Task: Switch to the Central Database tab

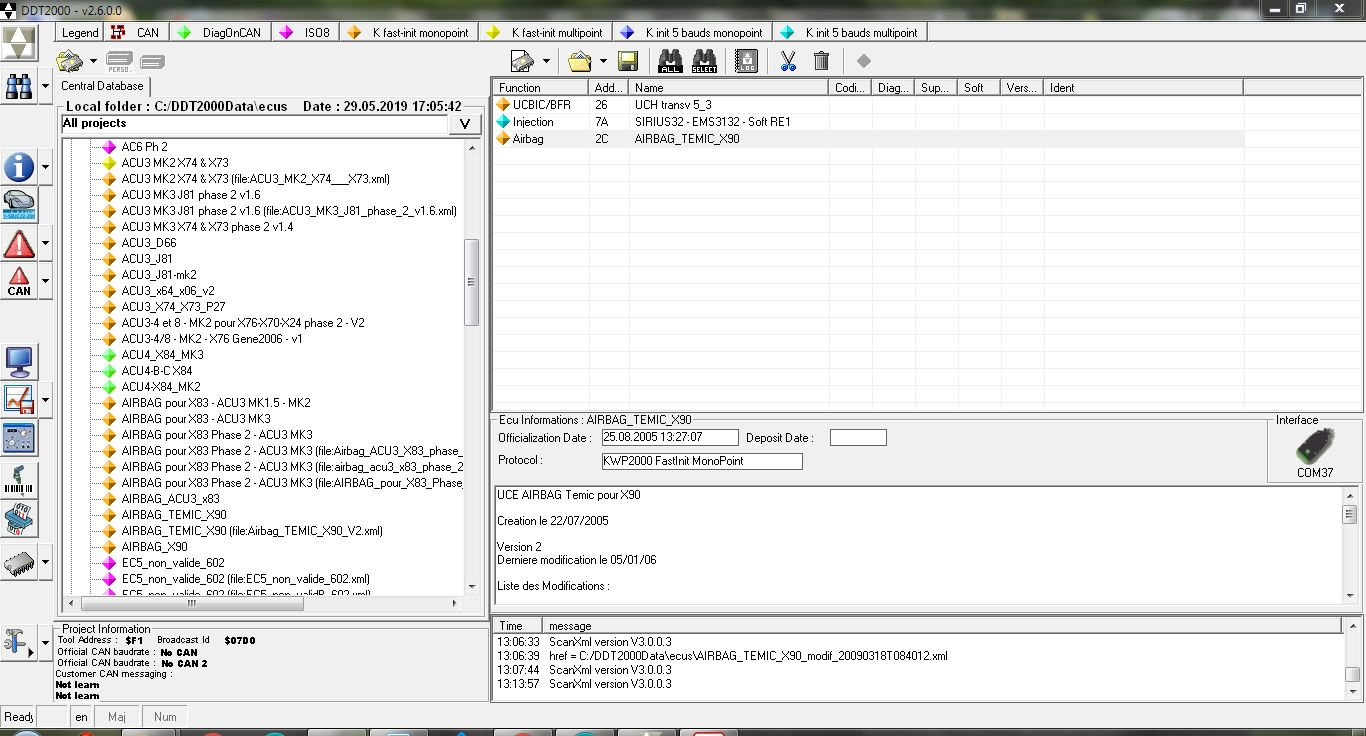Action: pyautogui.click(x=102, y=87)
